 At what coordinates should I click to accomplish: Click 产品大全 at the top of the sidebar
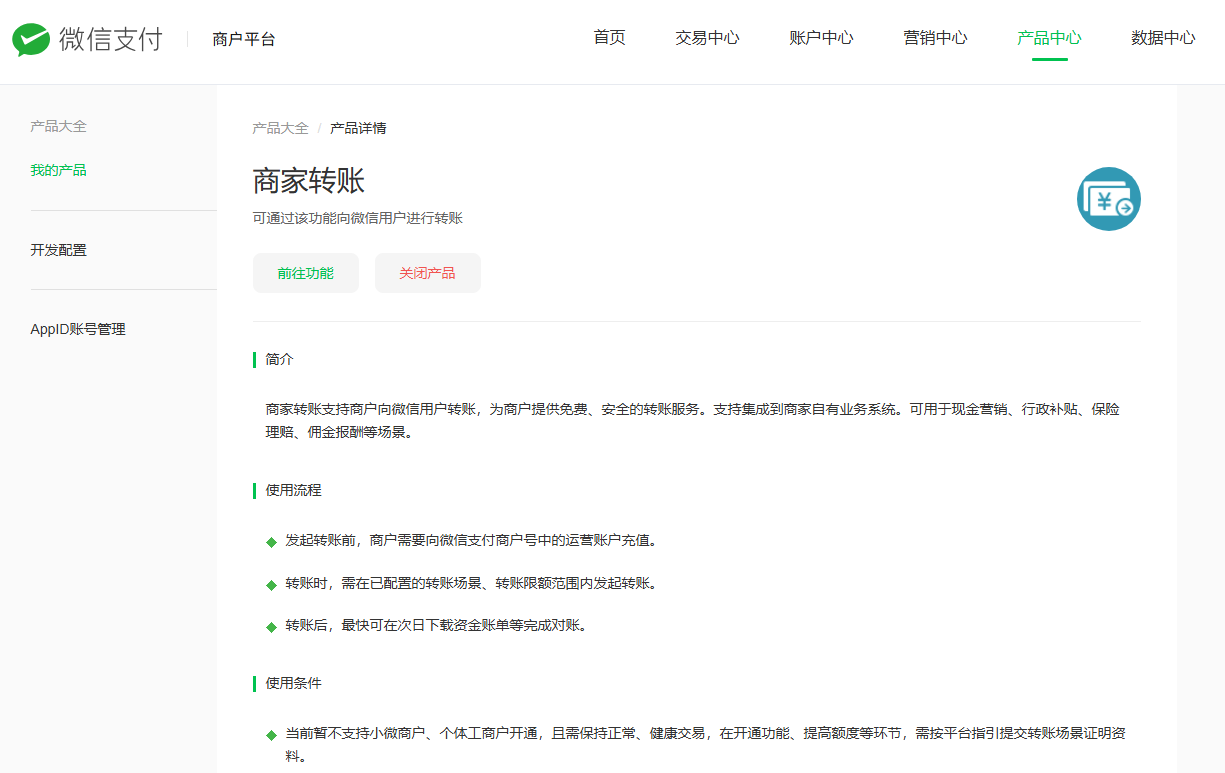58,125
